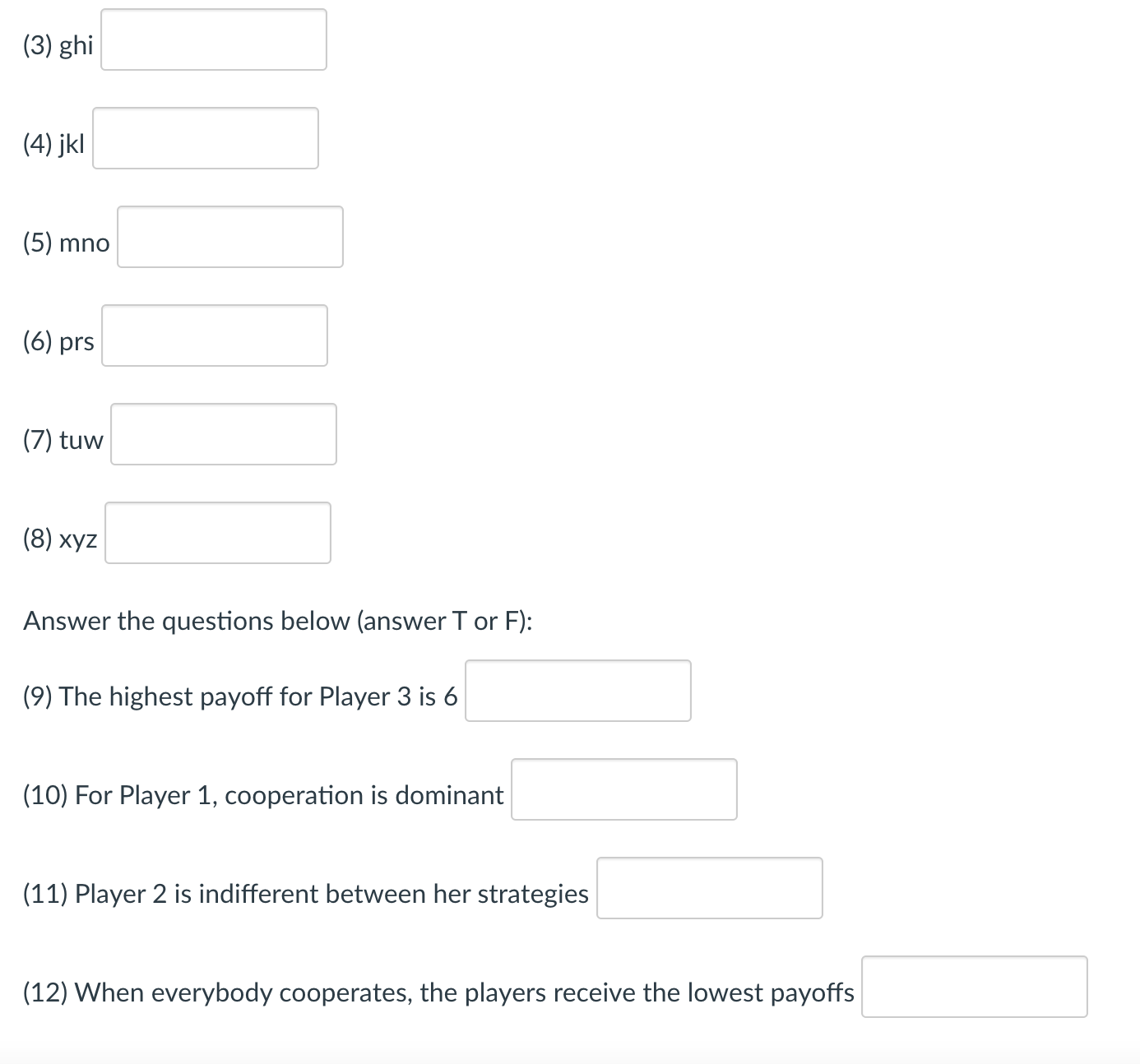
Task: Click the answer box for (8) xyz
Action: click(x=216, y=533)
